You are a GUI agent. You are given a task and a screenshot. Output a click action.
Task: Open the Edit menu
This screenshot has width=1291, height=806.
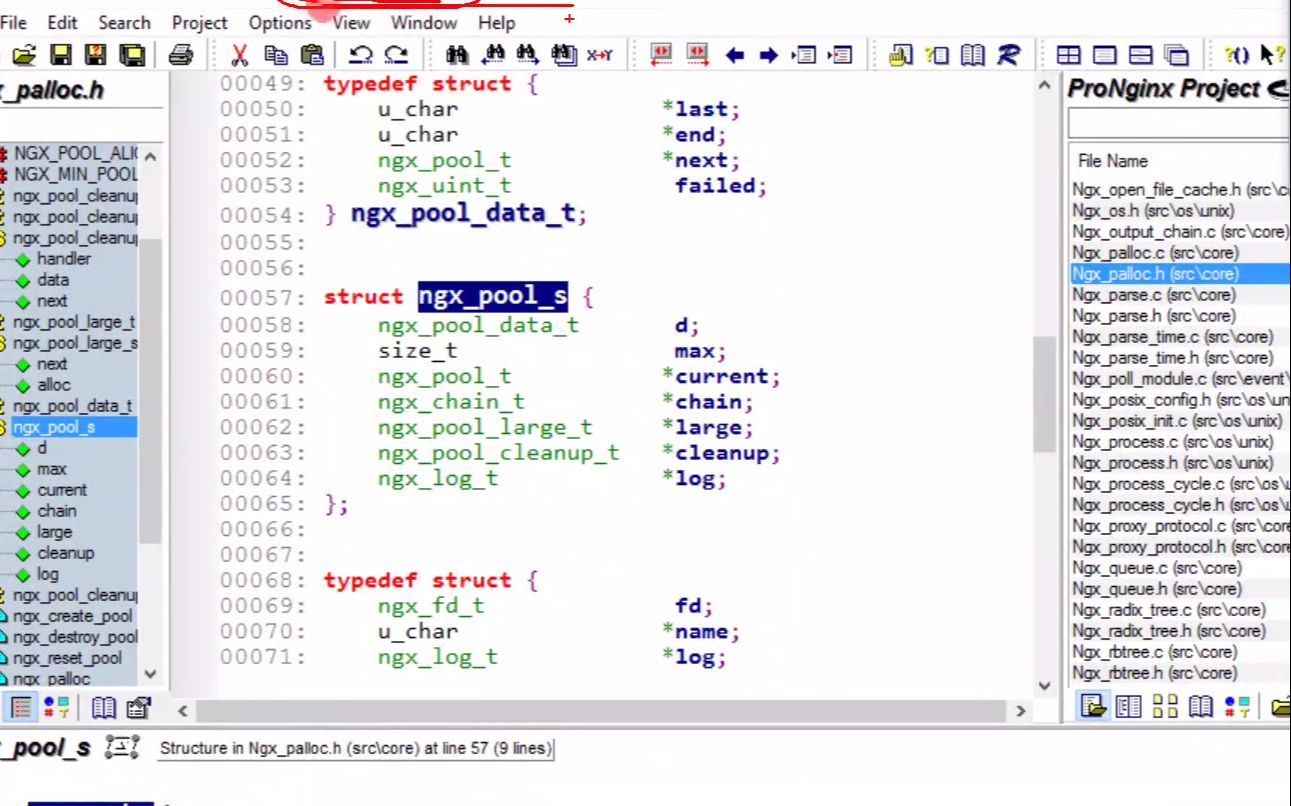[x=62, y=22]
